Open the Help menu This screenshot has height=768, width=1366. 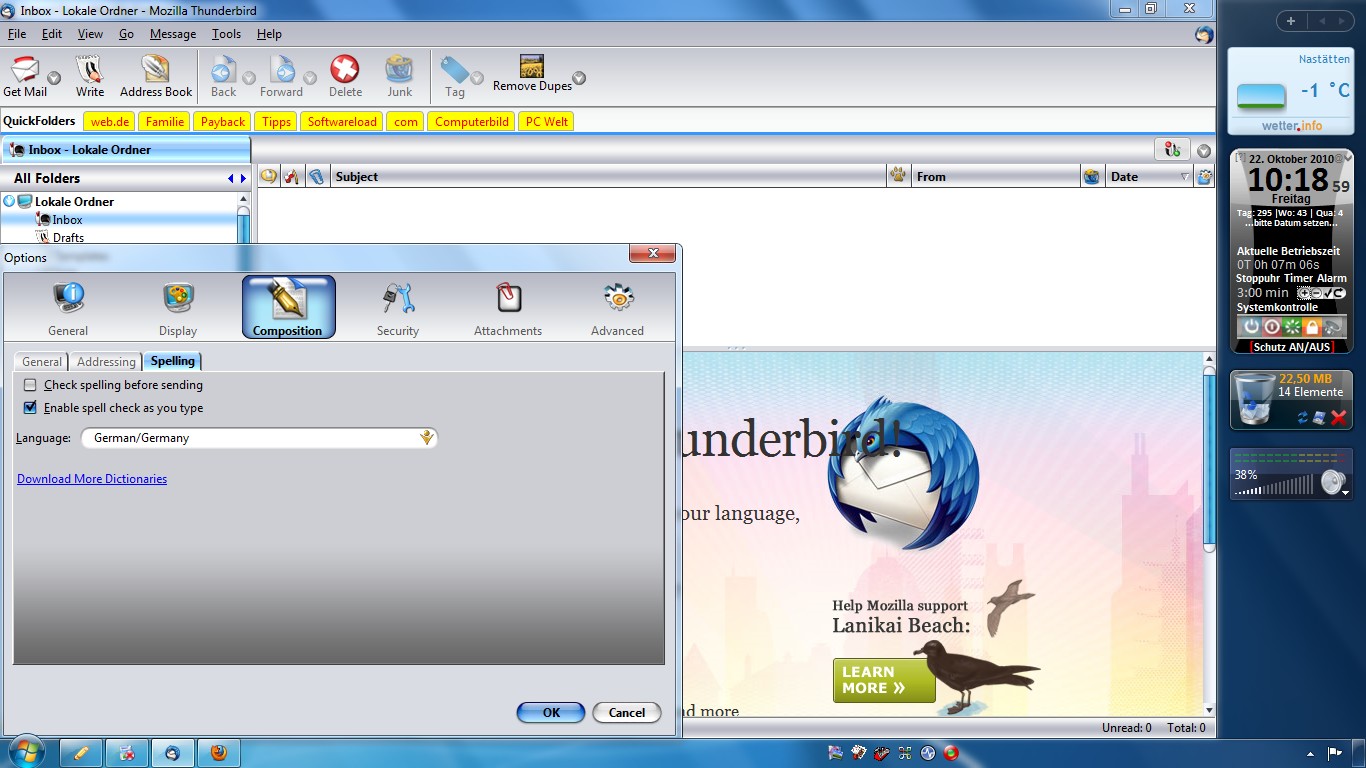click(269, 34)
